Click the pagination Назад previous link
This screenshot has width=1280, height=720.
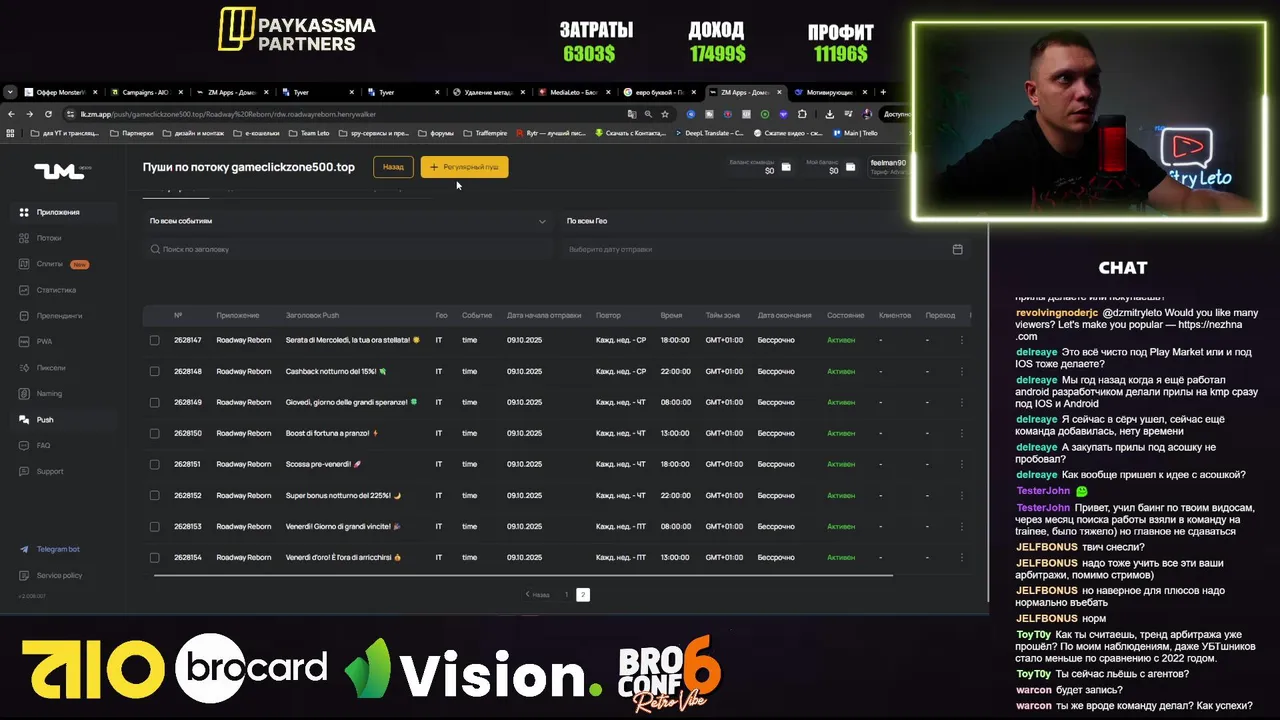[x=537, y=594]
